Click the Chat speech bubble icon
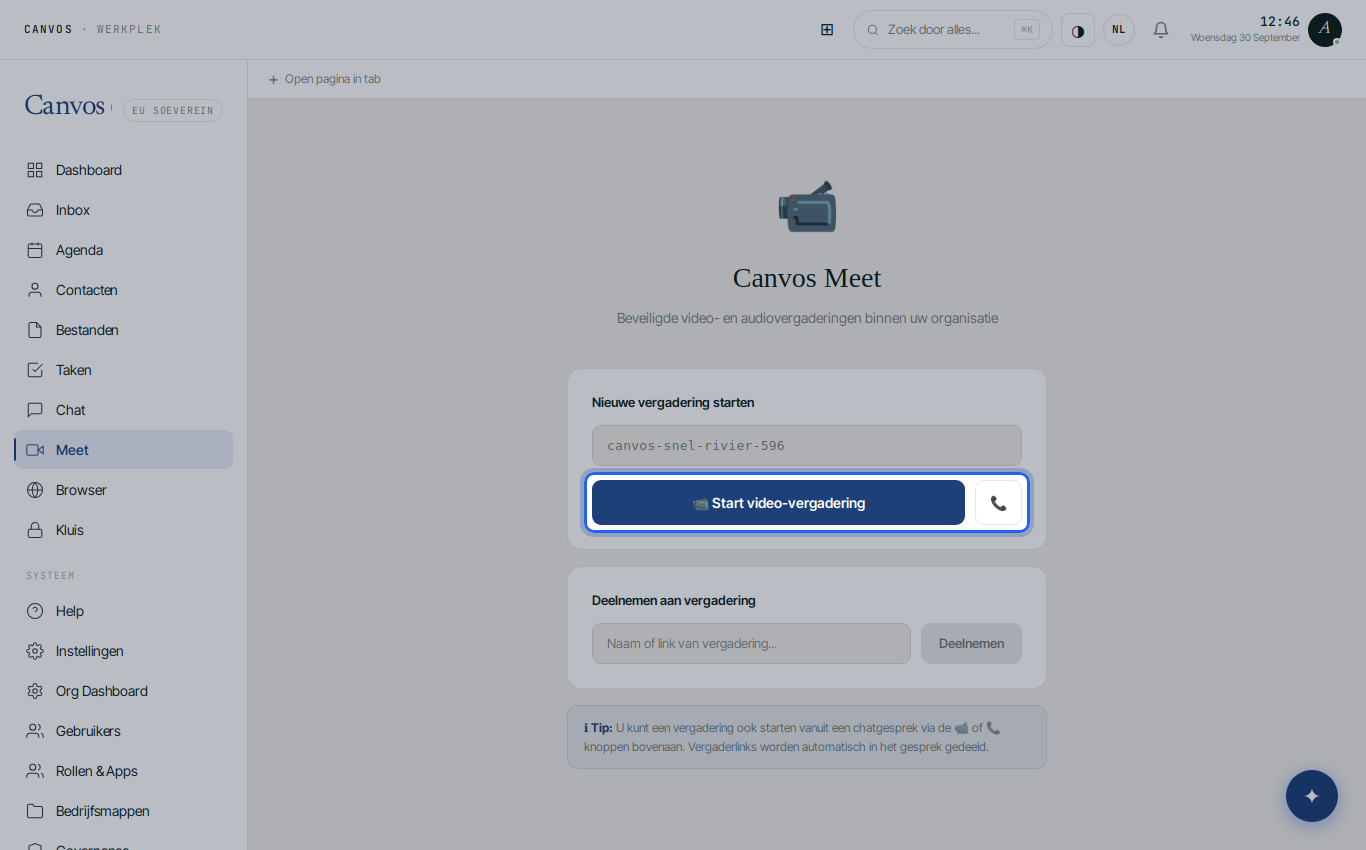The height and width of the screenshot is (850, 1366). click(35, 410)
